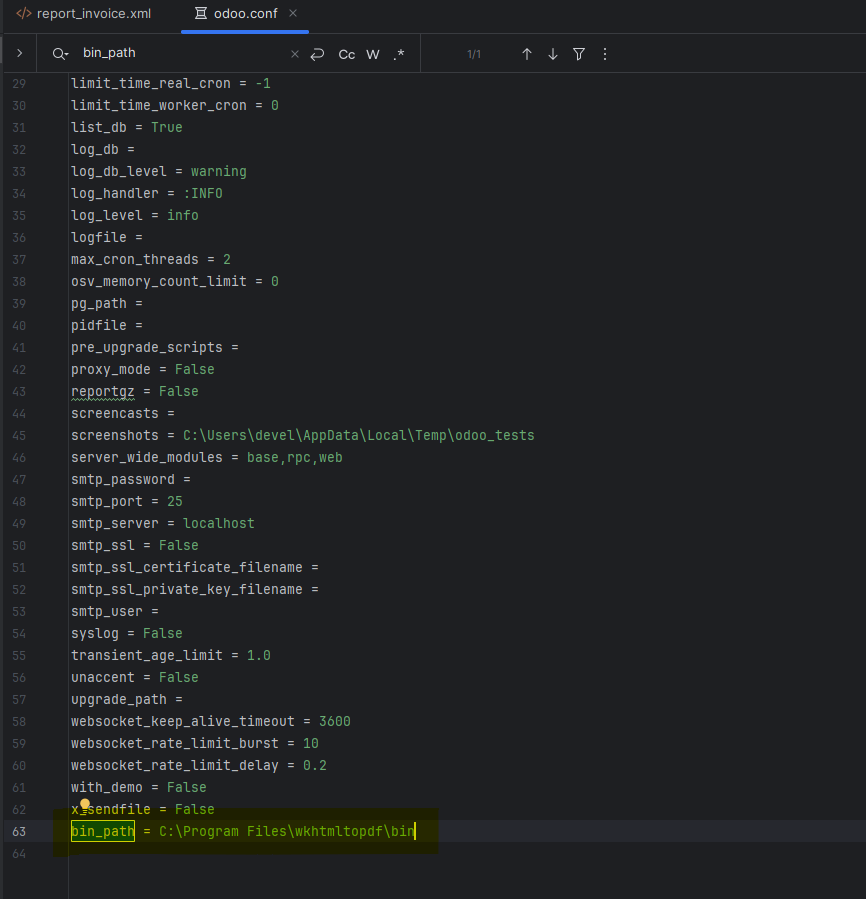Image resolution: width=866 pixels, height=899 pixels.
Task: Place cursor on the screenshots path value
Action: tap(358, 435)
